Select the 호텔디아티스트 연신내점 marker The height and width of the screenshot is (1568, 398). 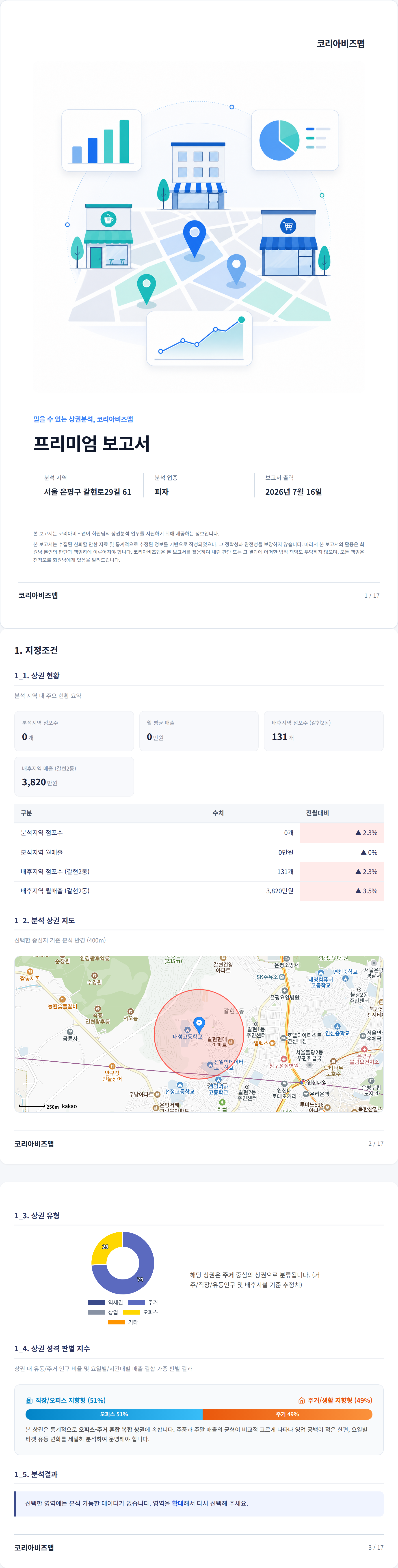click(x=283, y=1038)
